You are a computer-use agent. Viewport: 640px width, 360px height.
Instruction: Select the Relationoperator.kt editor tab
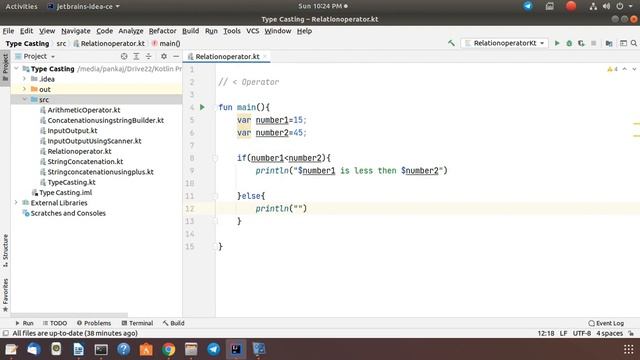(227, 56)
